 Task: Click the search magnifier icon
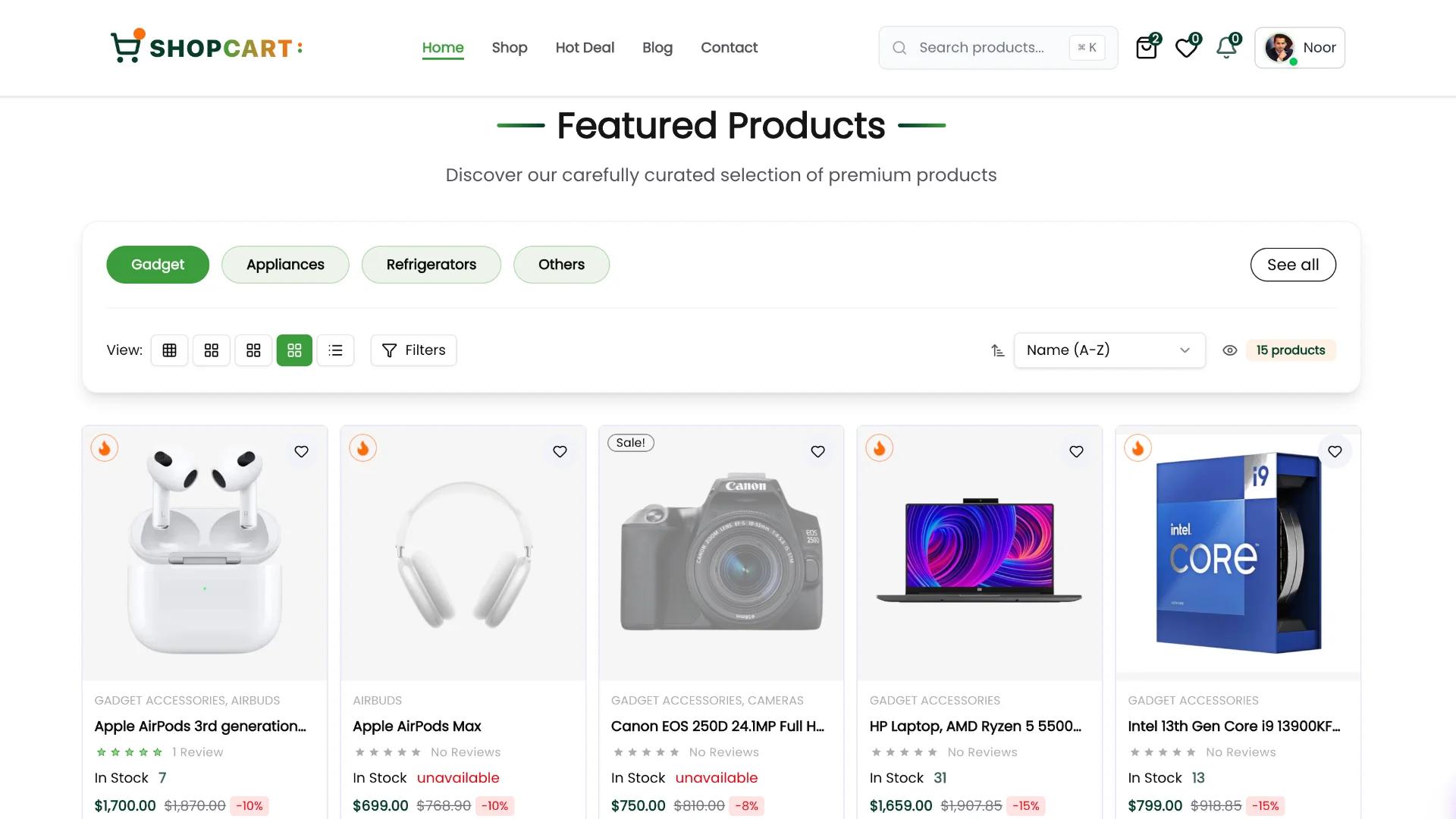[899, 48]
